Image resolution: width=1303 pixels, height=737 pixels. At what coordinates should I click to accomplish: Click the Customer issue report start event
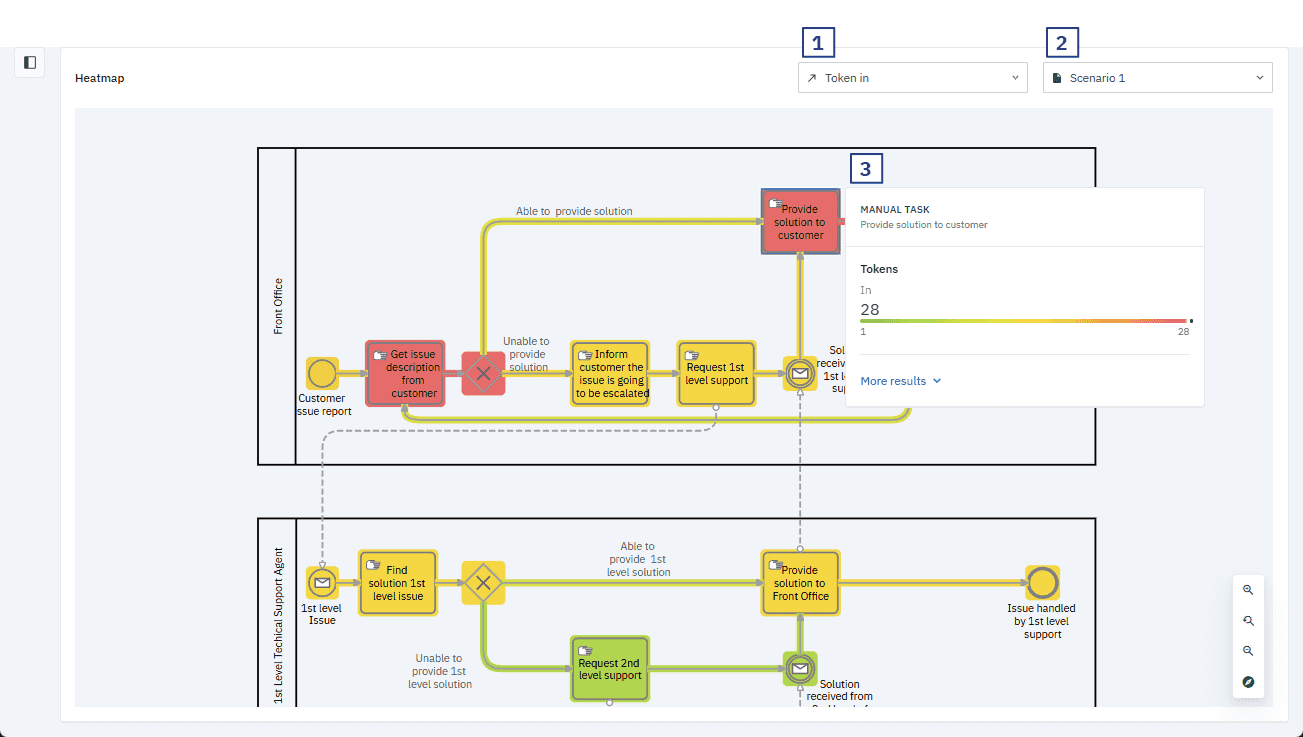coord(322,373)
